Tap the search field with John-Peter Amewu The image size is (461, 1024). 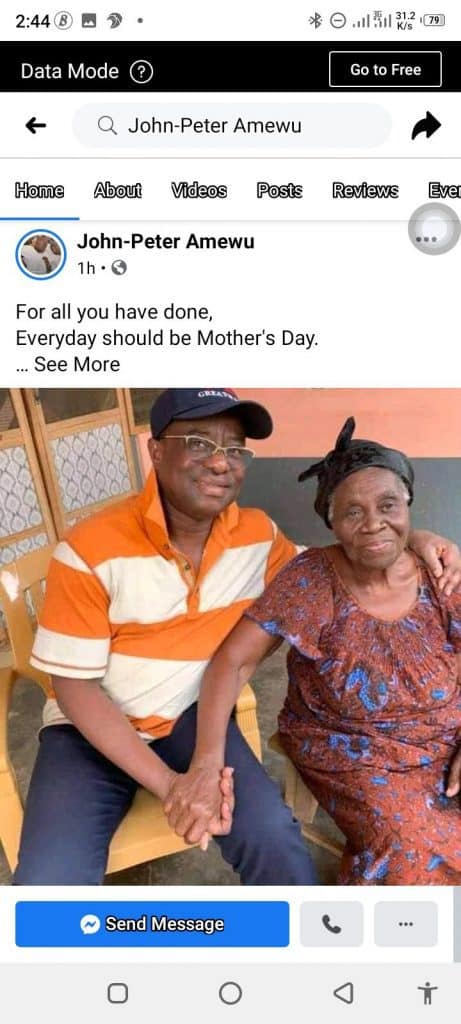click(x=232, y=125)
